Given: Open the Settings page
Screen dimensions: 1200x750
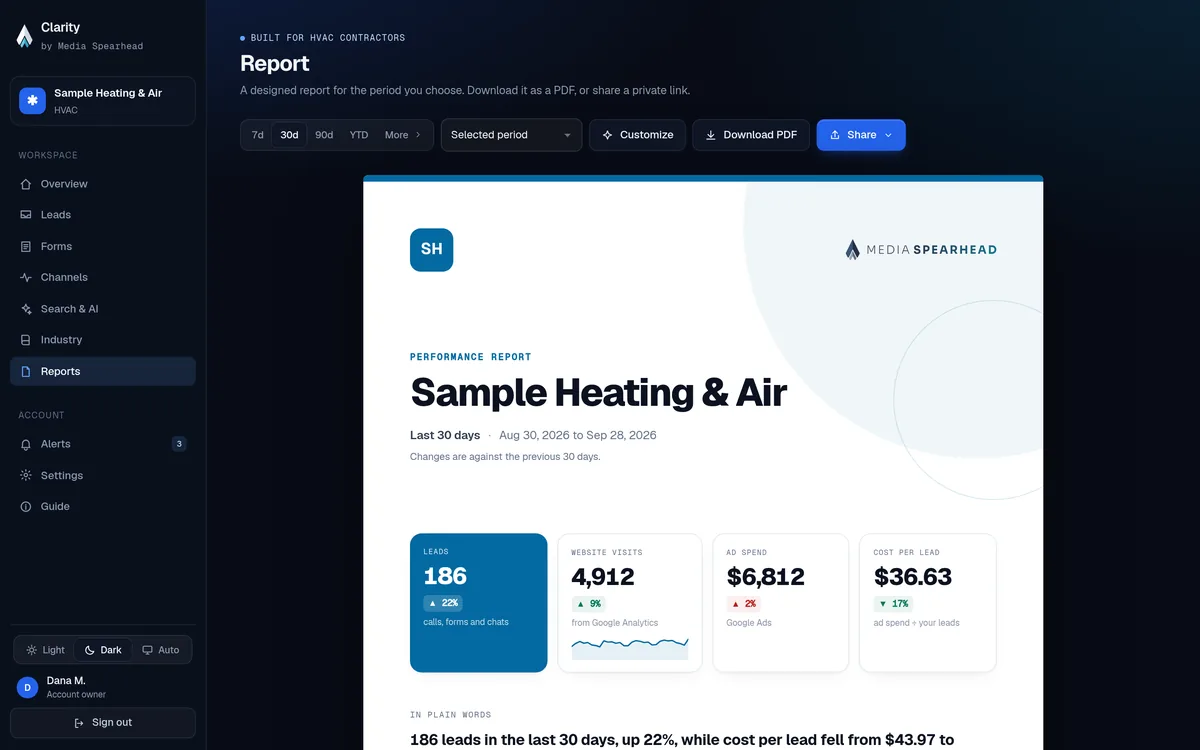Looking at the screenshot, I should [x=103, y=475].
